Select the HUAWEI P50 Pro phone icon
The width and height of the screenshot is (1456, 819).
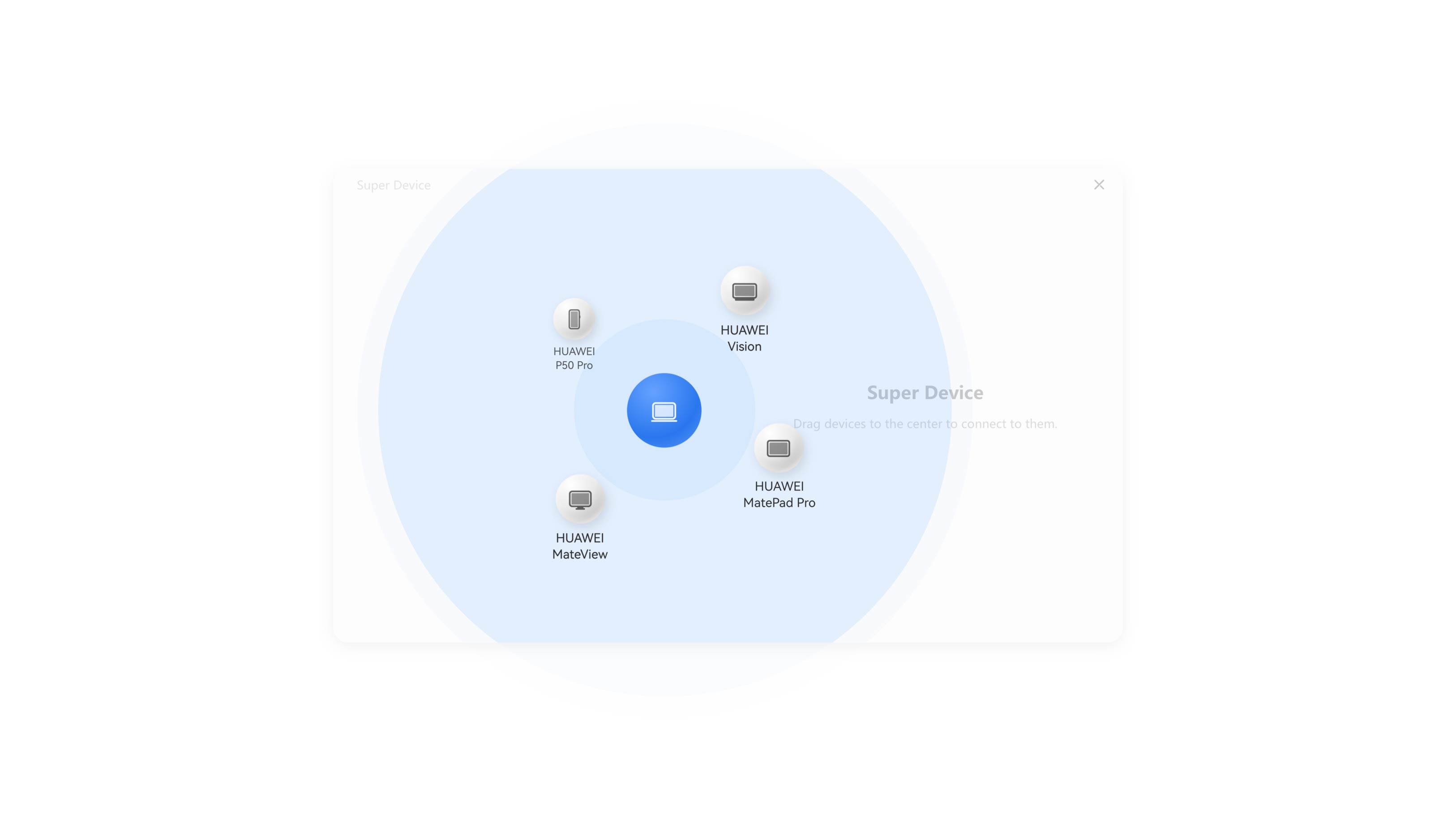click(x=574, y=319)
